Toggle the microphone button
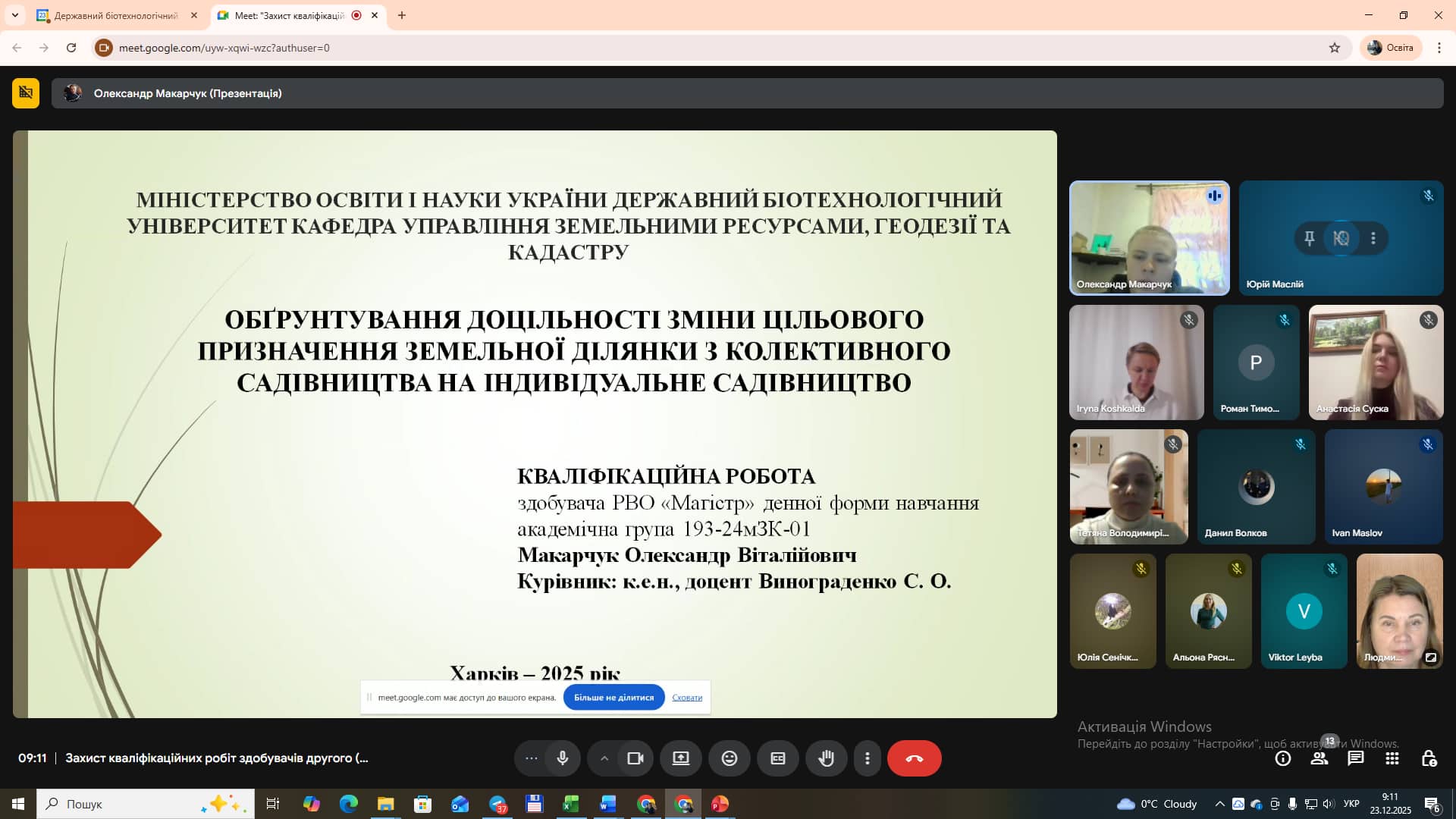The width and height of the screenshot is (1456, 819). (x=562, y=758)
